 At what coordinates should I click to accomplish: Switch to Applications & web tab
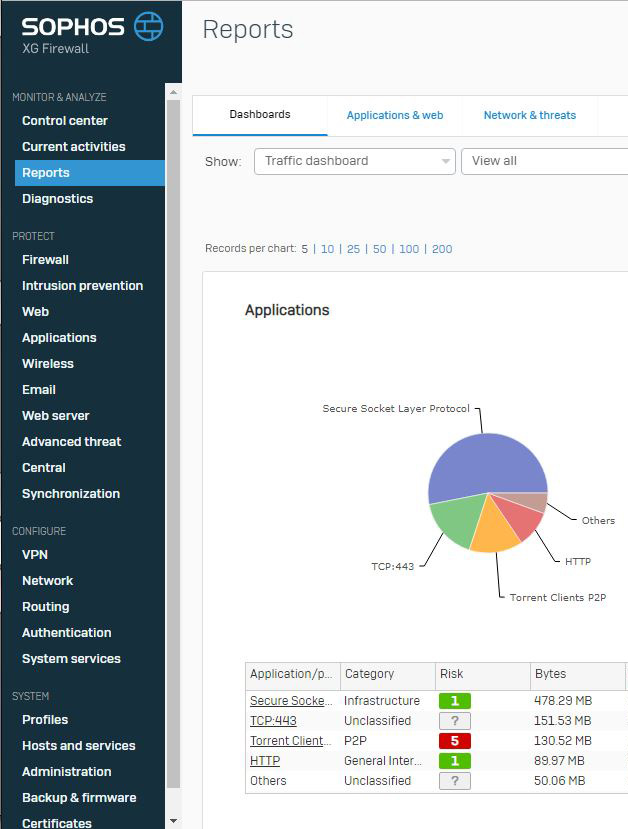pos(395,115)
